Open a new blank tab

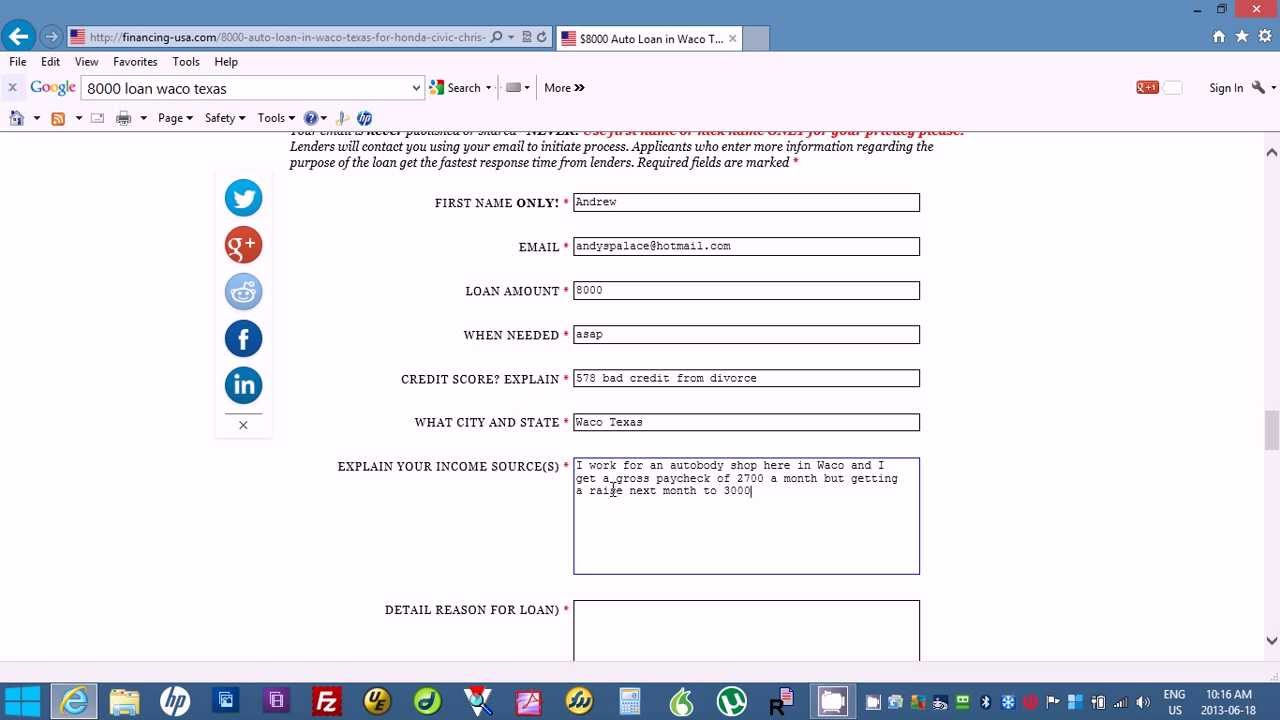[756, 38]
